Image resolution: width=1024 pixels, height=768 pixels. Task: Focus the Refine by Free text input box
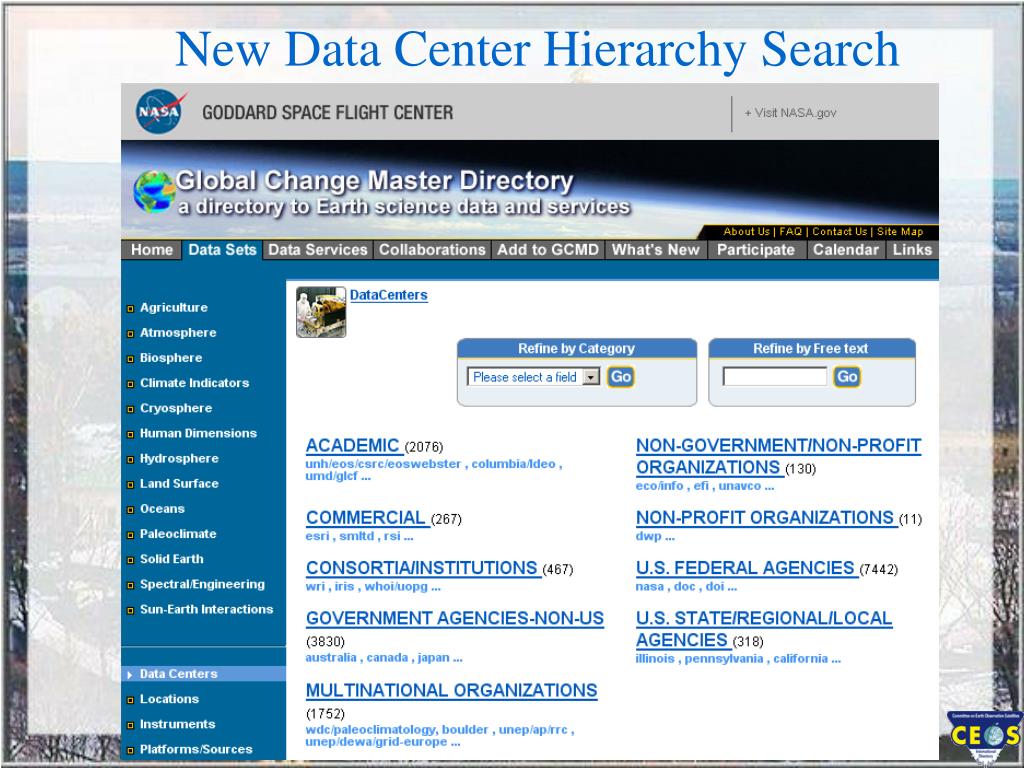click(775, 377)
